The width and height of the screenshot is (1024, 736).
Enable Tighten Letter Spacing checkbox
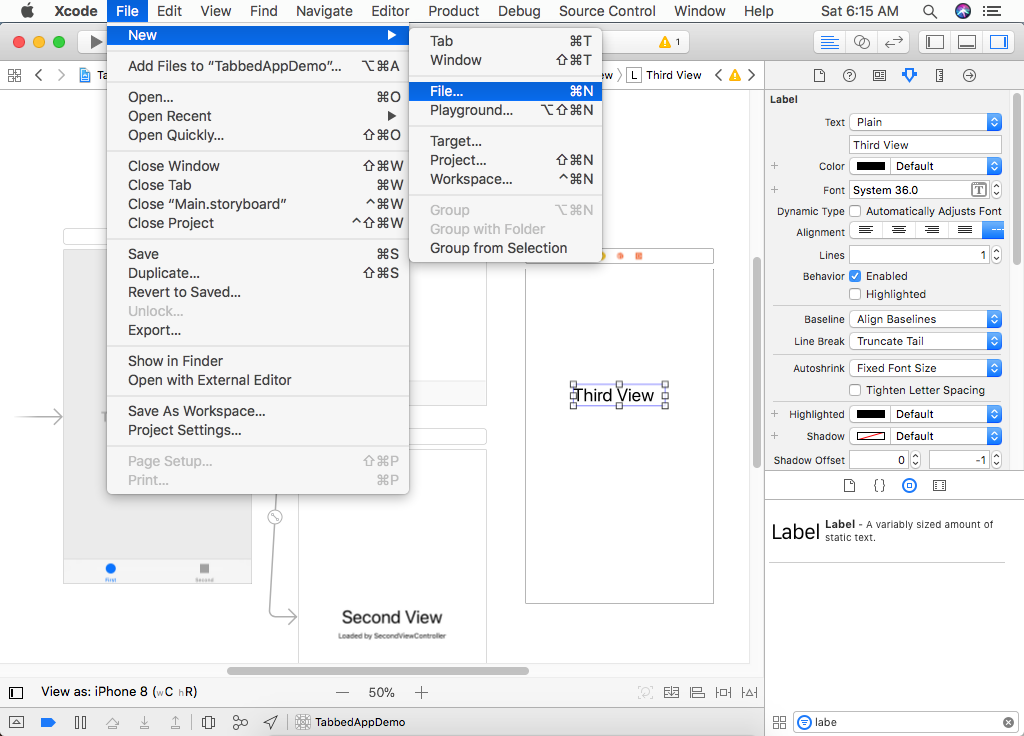(855, 390)
